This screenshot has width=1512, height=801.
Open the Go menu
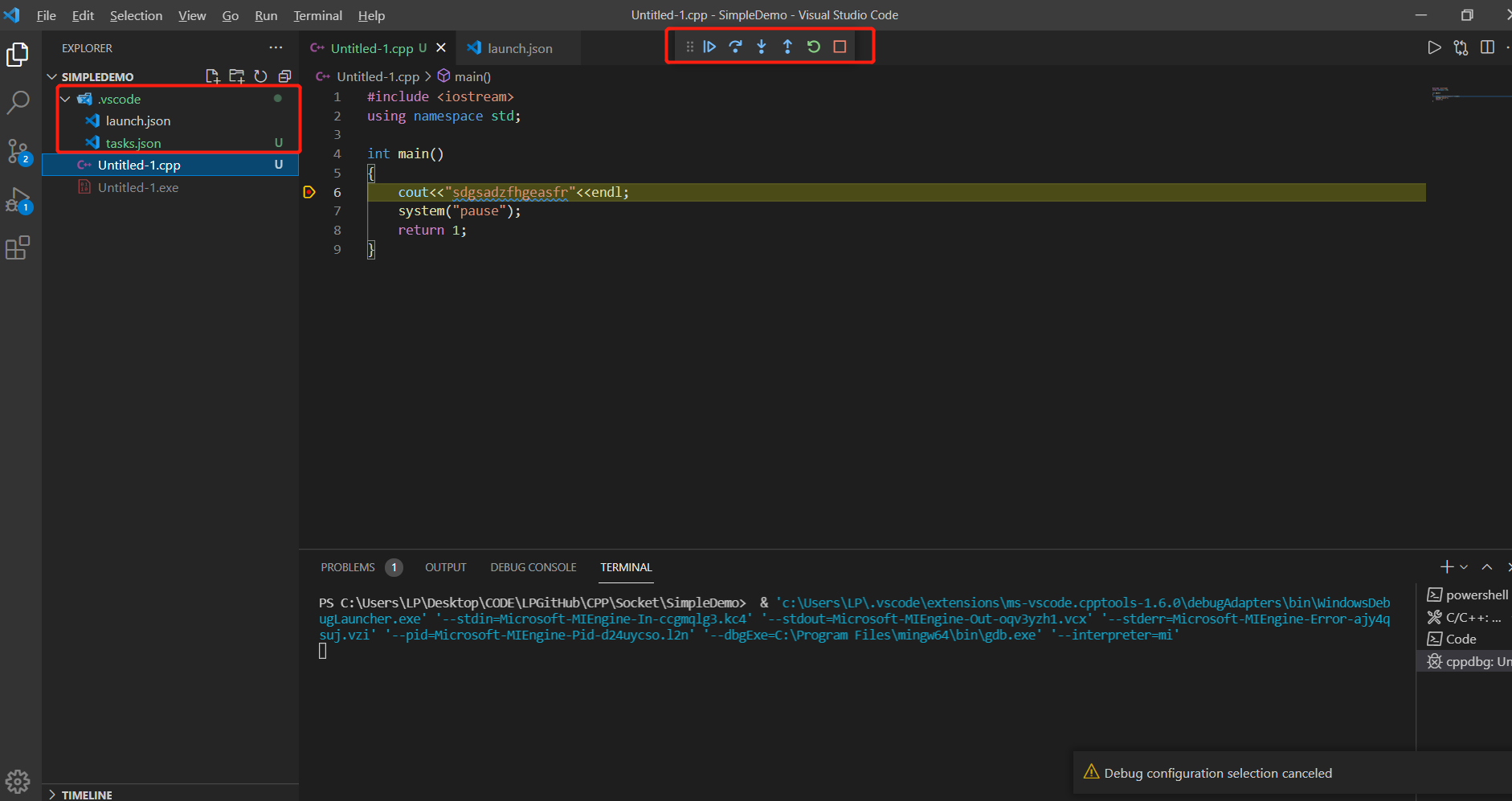coord(231,15)
